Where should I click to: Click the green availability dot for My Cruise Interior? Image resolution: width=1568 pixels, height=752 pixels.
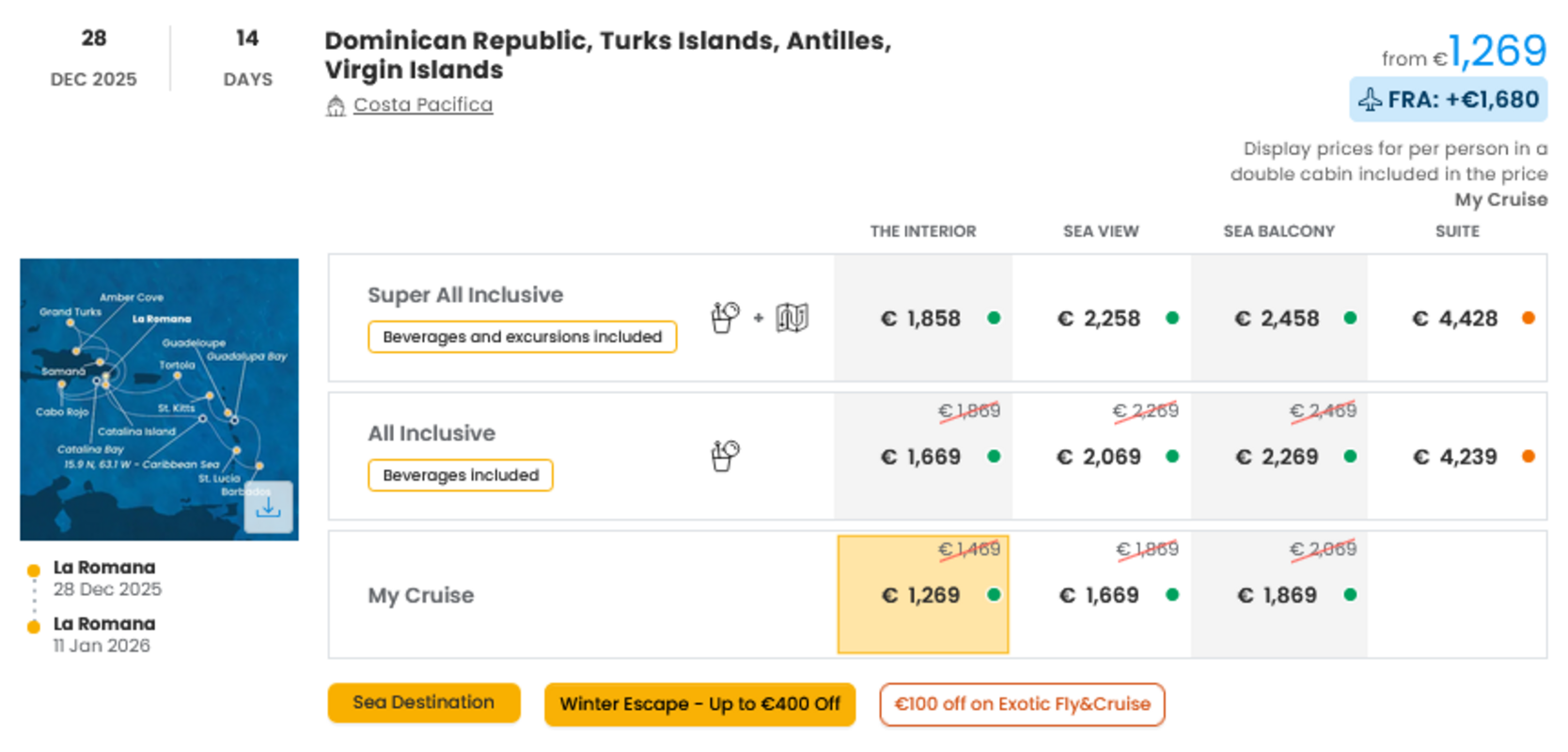pyautogui.click(x=994, y=594)
